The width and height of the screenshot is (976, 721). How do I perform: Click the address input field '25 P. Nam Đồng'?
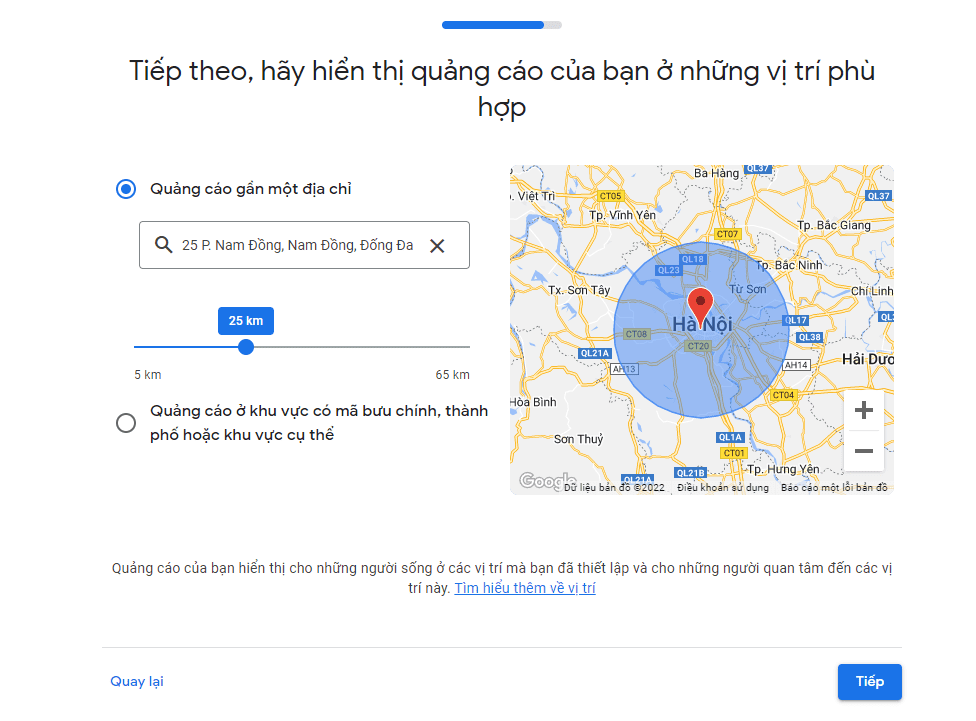pyautogui.click(x=304, y=245)
